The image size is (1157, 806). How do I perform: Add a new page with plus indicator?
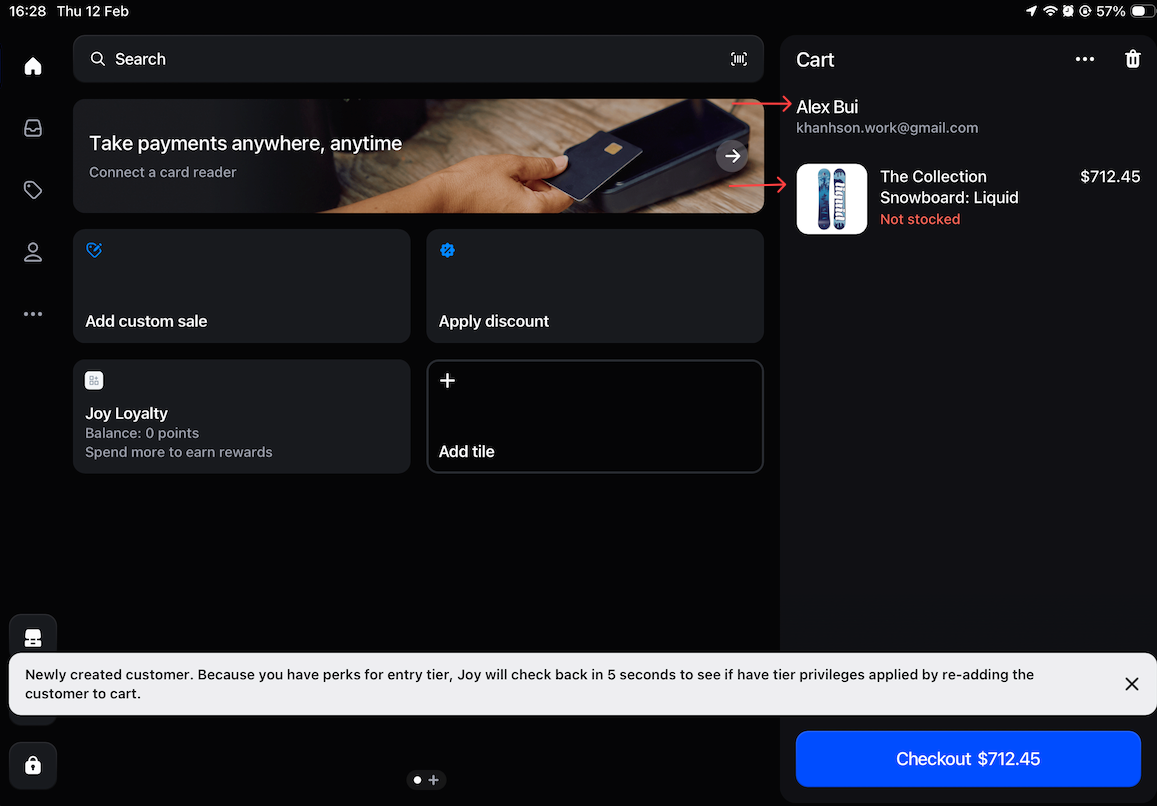click(434, 780)
